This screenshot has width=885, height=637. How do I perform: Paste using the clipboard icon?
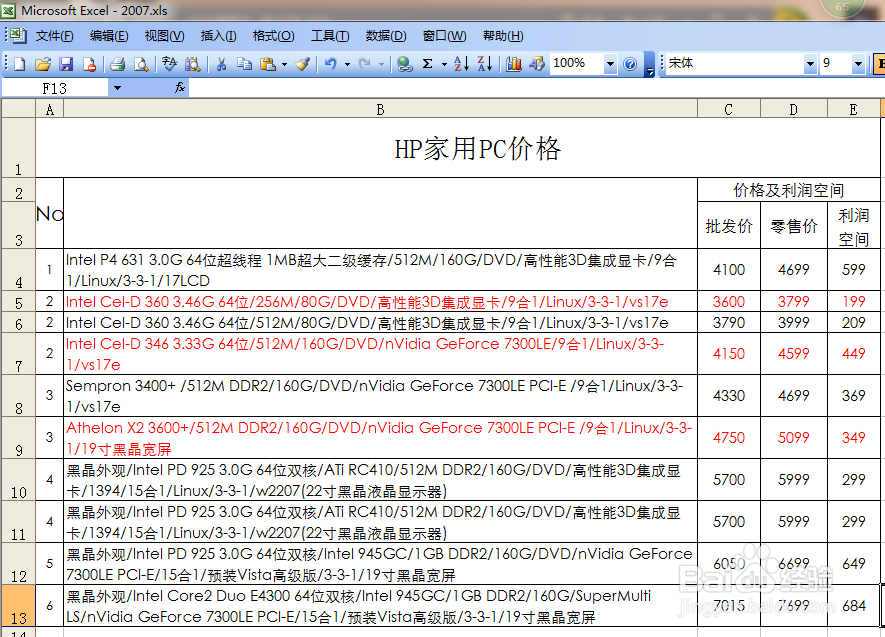pos(268,64)
